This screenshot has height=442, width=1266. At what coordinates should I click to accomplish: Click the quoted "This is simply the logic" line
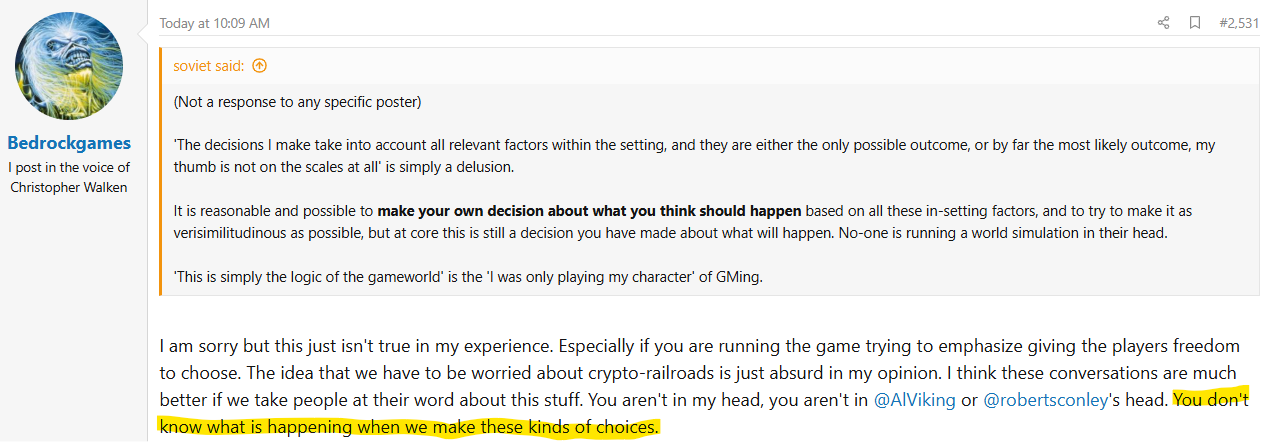467,277
